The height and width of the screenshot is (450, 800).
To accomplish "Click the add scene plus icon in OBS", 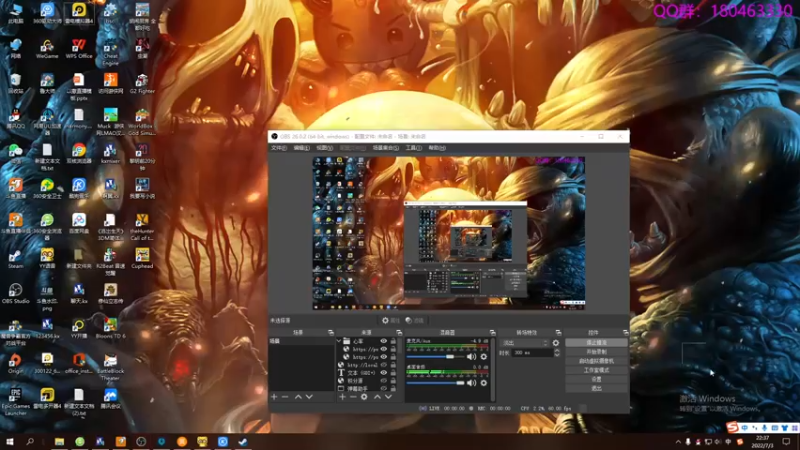I will (x=274, y=397).
